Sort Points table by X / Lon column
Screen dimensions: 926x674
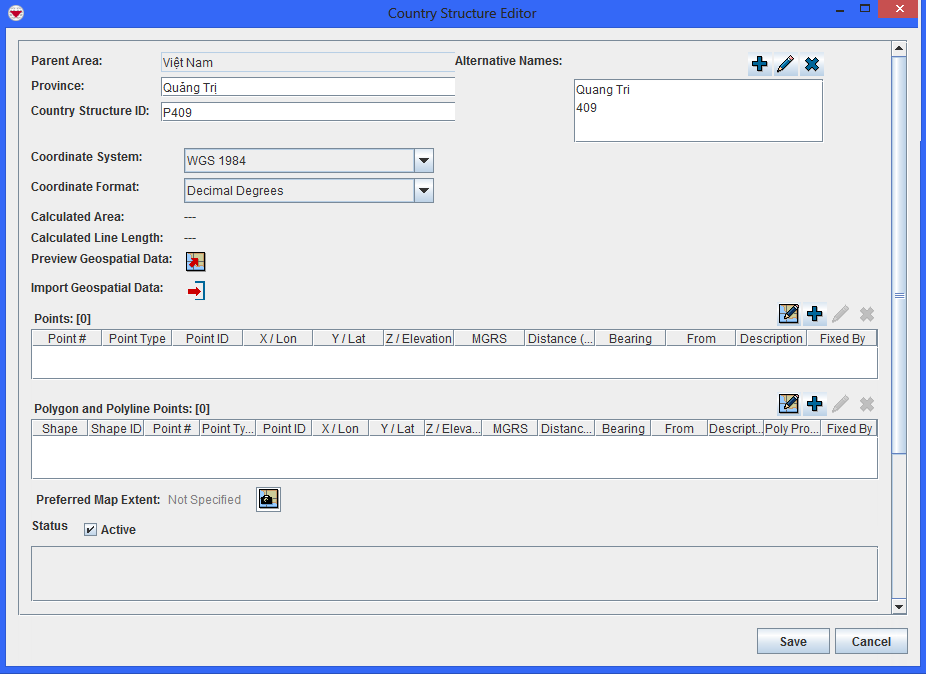278,339
